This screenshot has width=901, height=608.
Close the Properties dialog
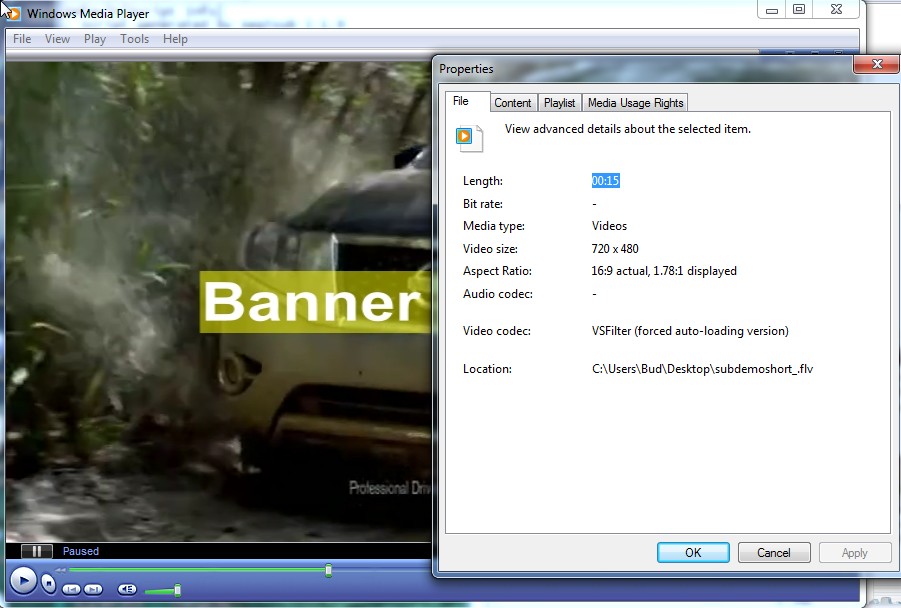tap(877, 64)
